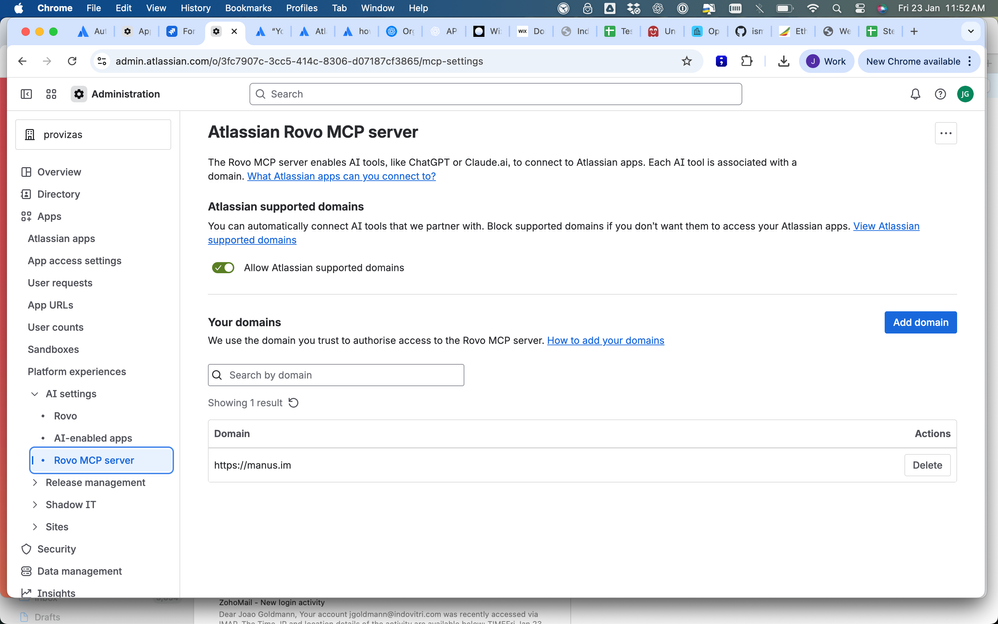Click the https://manus.im domain cell

click(253, 465)
